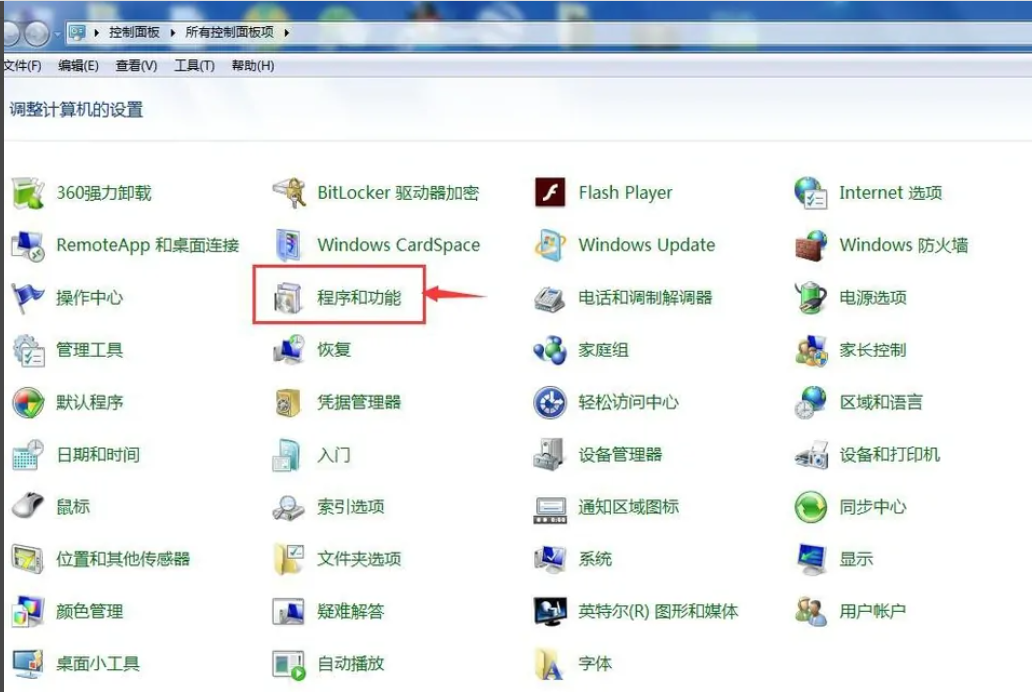Open the back/forward history dropdown arrow
1032x692 pixels.
pos(57,33)
